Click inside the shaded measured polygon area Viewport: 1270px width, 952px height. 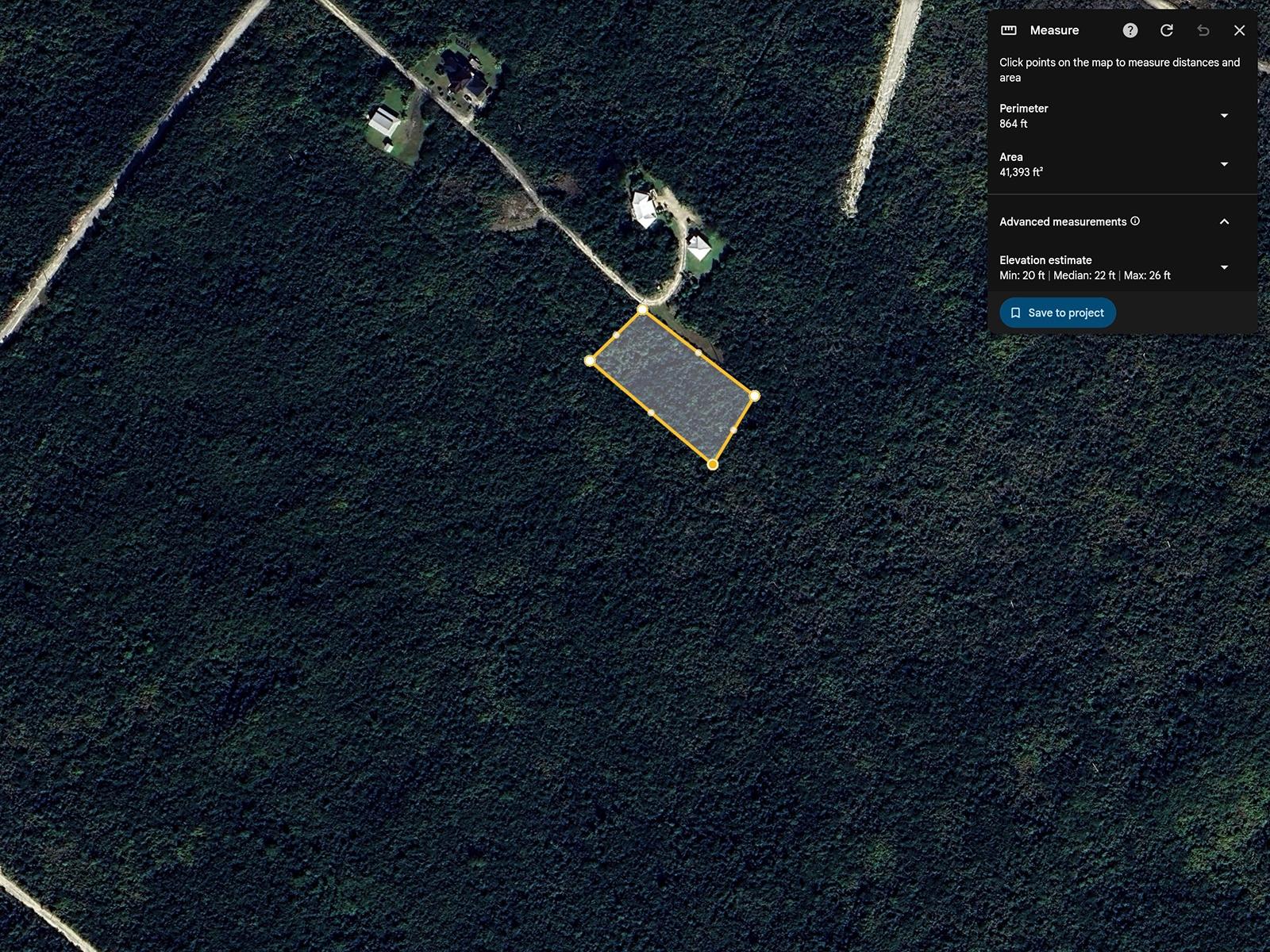[x=672, y=385]
